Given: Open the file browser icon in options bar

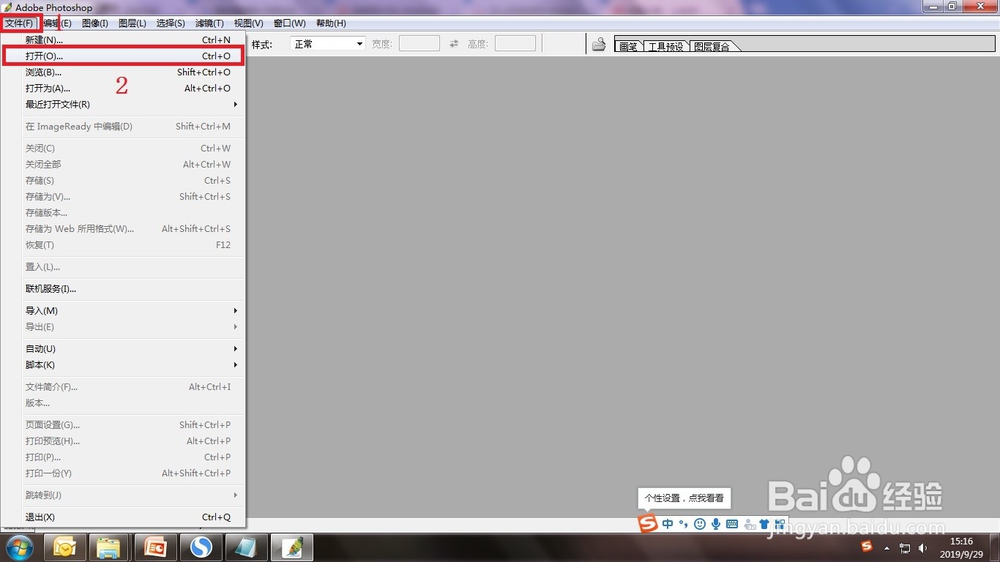Looking at the screenshot, I should 598,44.
